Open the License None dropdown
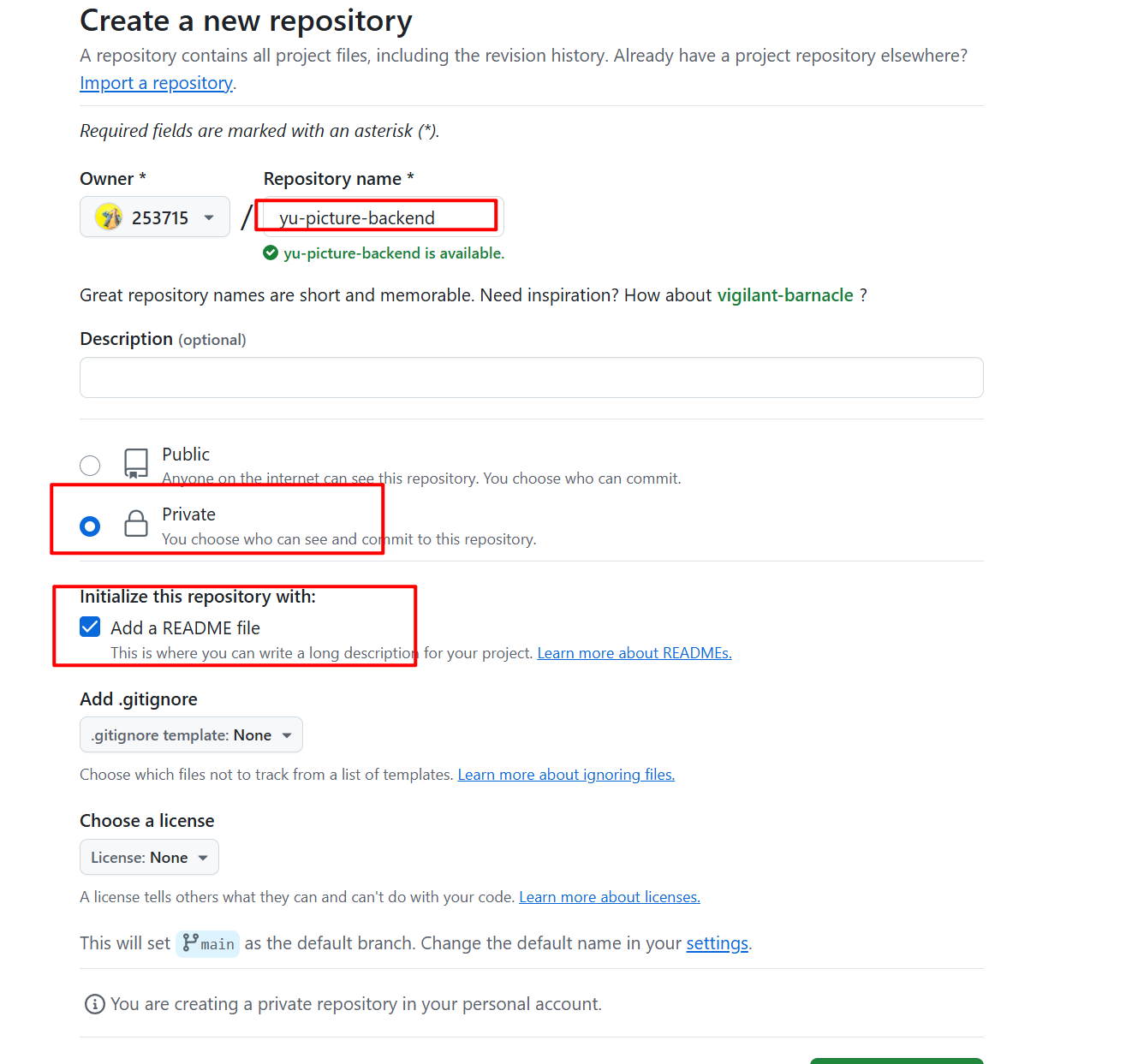The width and height of the screenshot is (1126, 1064). click(149, 858)
